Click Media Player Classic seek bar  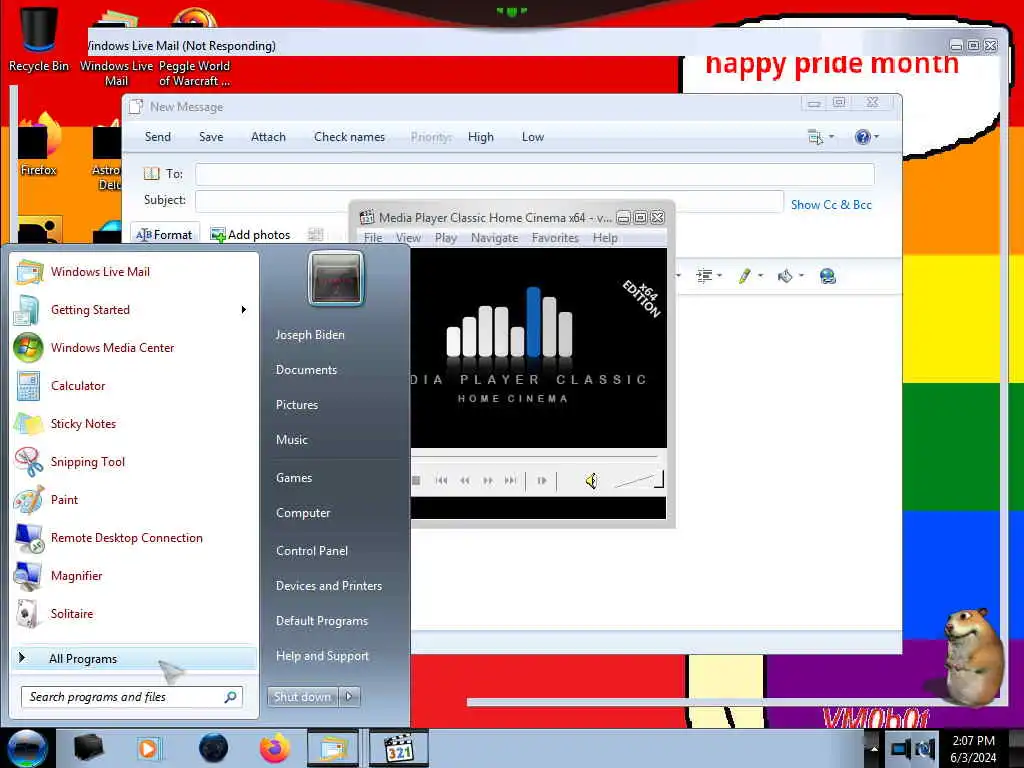tap(534, 455)
